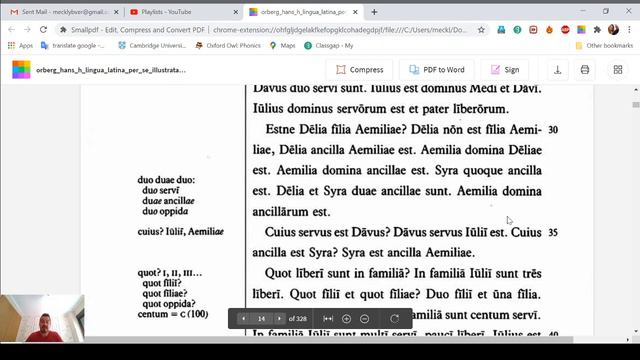Open Chrome profile avatar
The width and height of the screenshot is (640, 360).
[613, 29]
